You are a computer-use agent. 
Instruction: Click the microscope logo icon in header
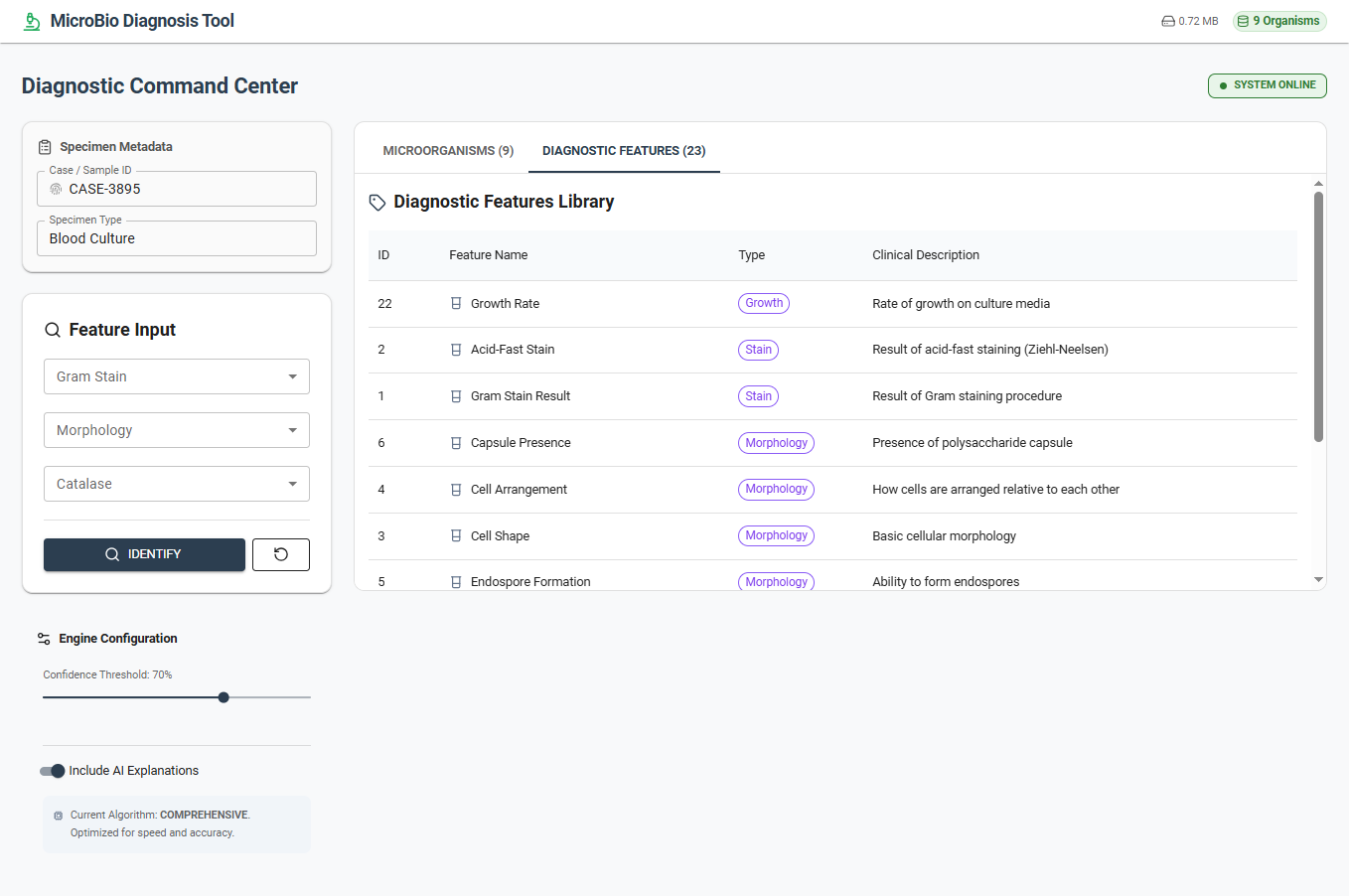[x=32, y=21]
